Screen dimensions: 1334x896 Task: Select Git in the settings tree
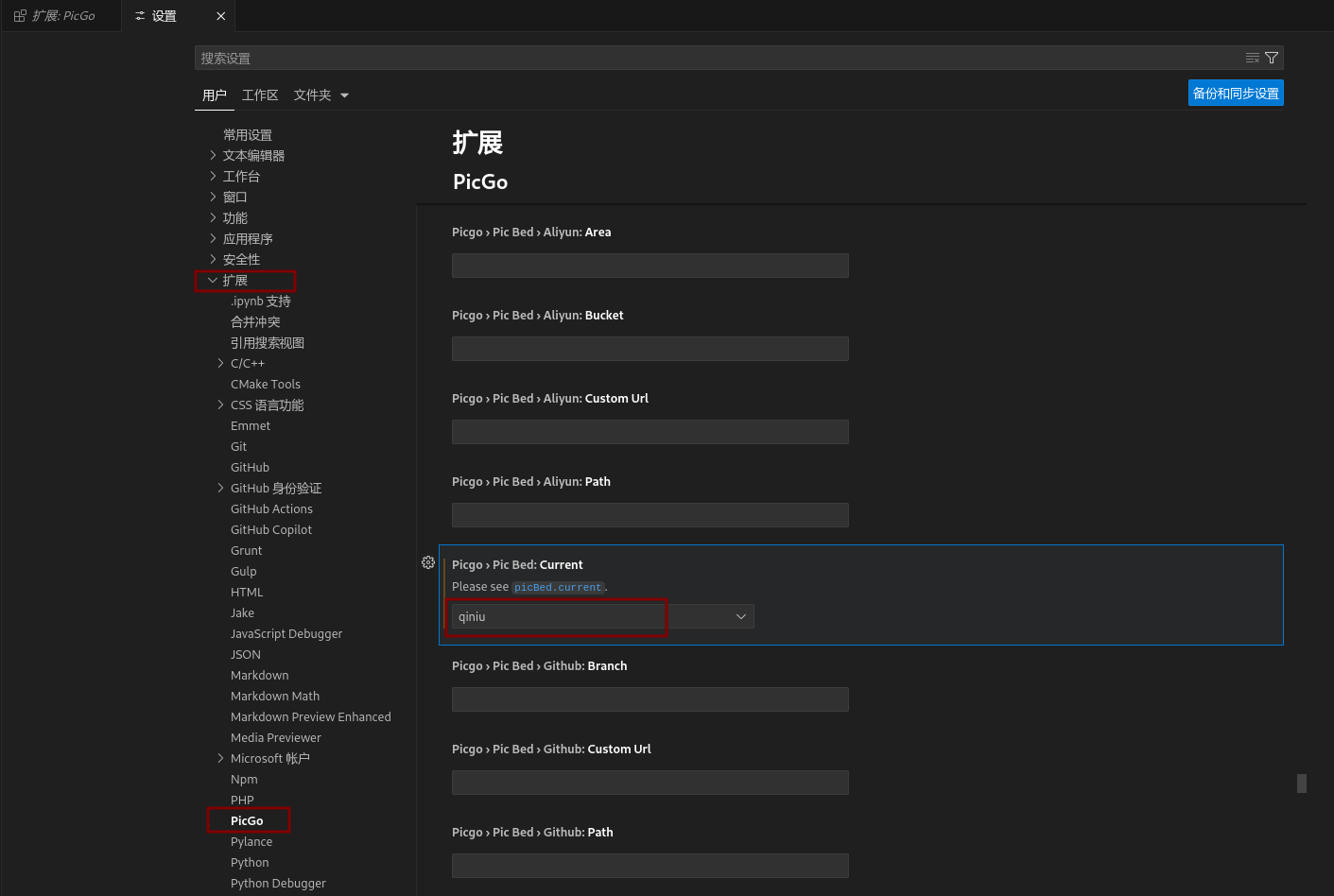(238, 446)
